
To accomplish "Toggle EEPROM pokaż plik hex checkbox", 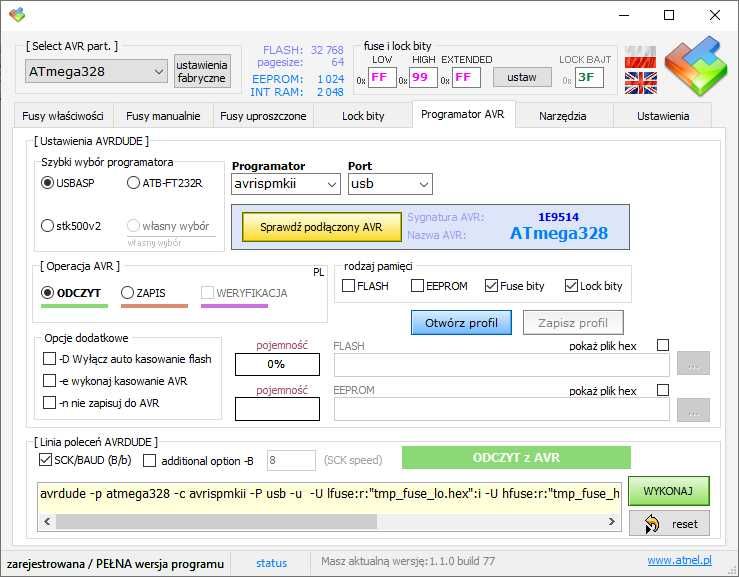I will click(x=663, y=390).
